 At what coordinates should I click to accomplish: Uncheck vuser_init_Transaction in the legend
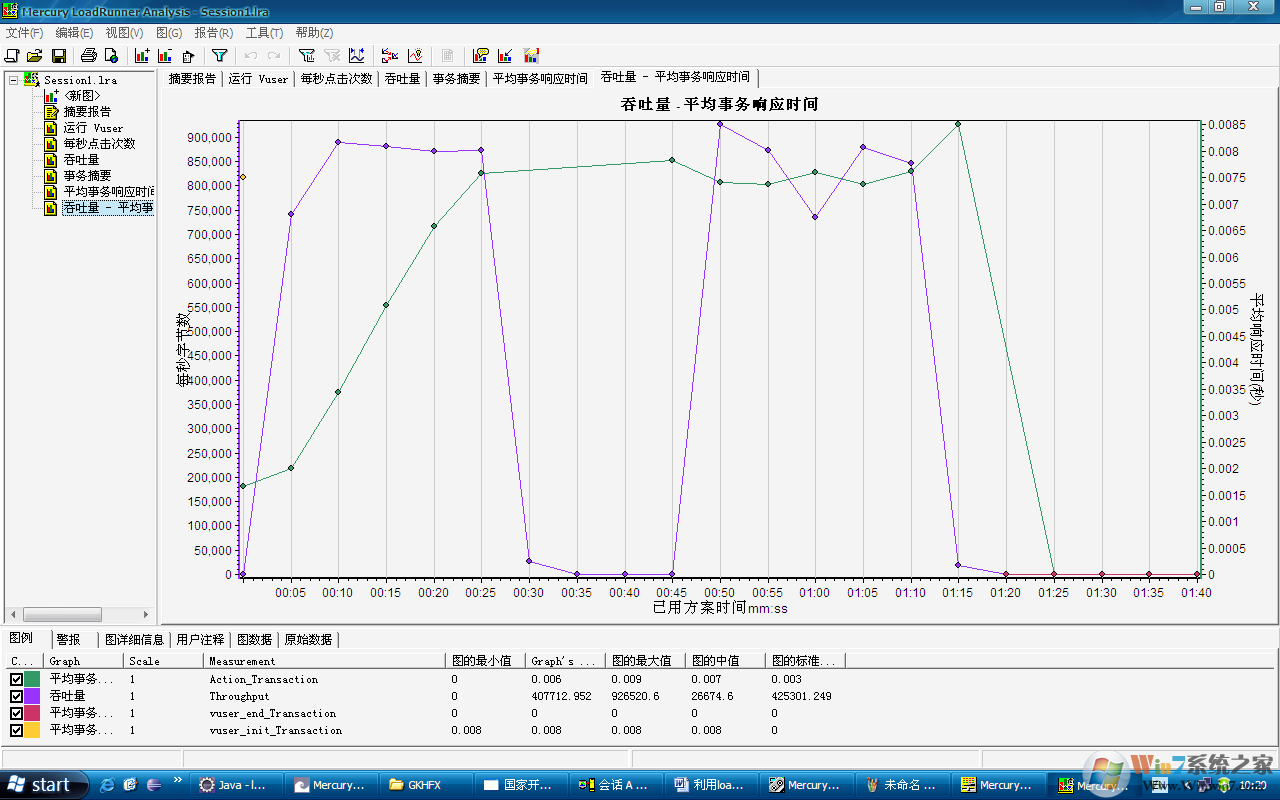[15, 730]
